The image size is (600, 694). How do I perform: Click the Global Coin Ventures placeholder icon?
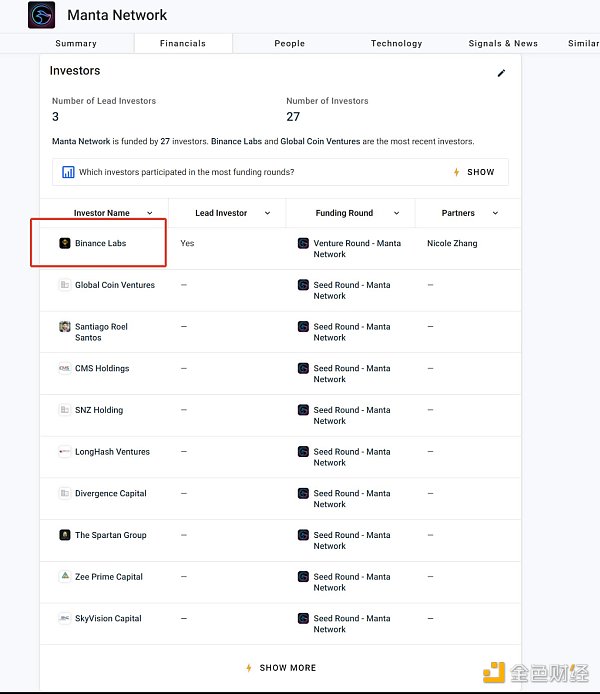coord(65,285)
